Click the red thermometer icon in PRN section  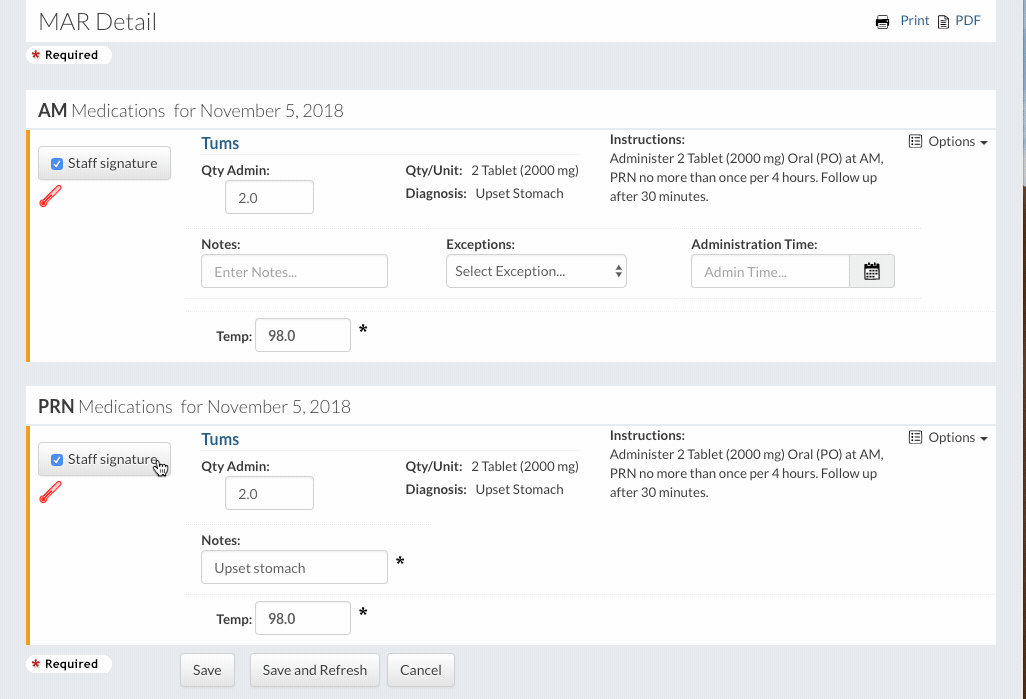point(50,493)
